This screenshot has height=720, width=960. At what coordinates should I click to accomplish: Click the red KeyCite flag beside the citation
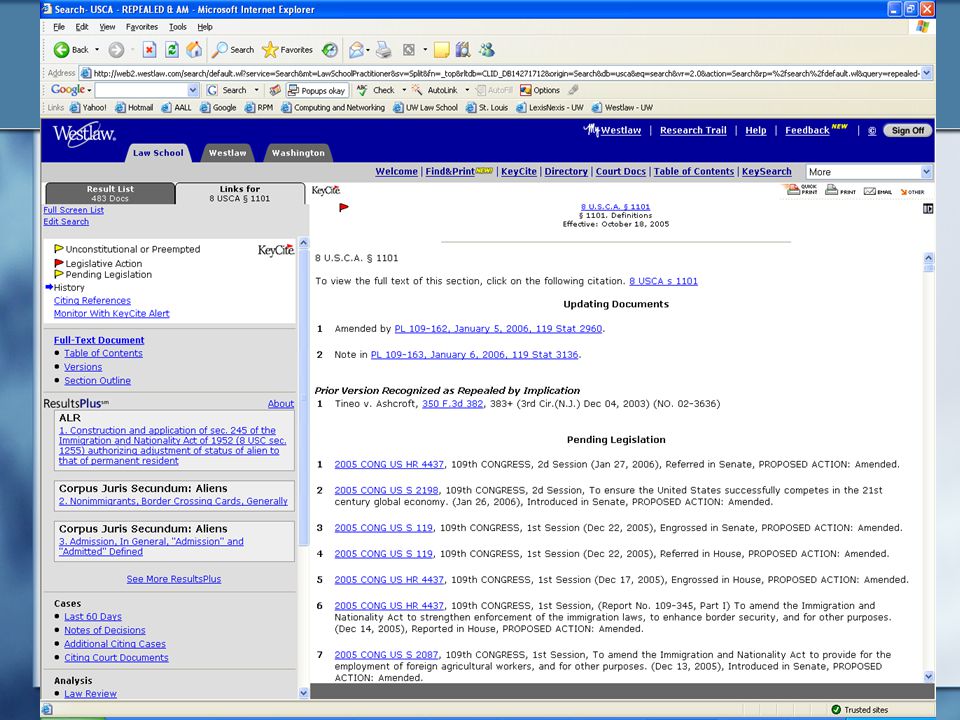point(343,208)
